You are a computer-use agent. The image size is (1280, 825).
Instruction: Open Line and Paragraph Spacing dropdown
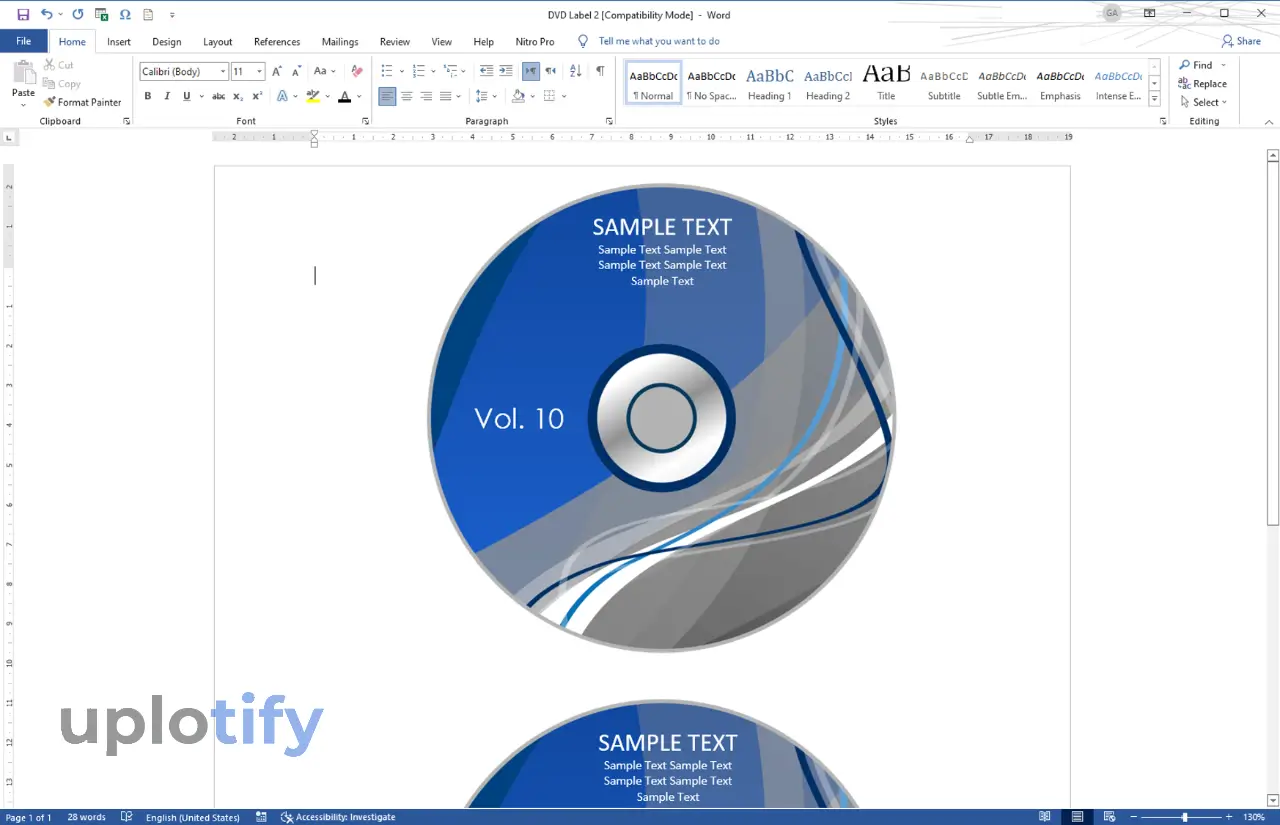pos(485,96)
